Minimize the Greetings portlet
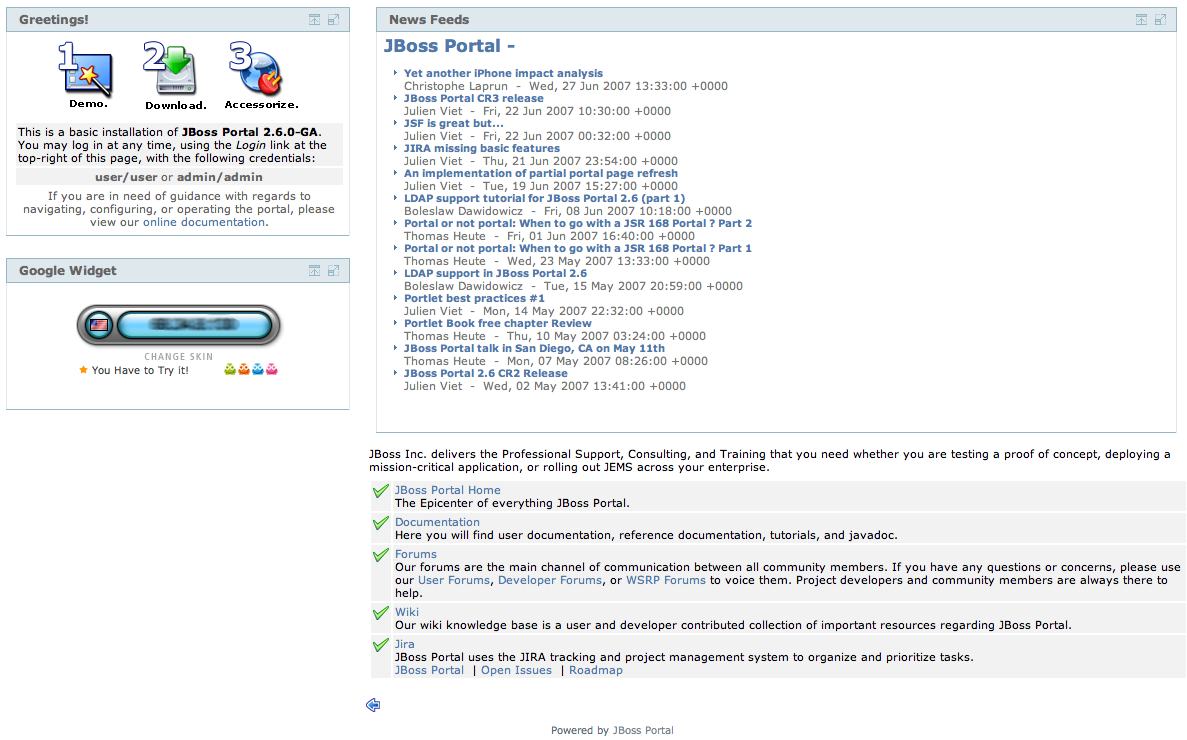 pos(314,20)
